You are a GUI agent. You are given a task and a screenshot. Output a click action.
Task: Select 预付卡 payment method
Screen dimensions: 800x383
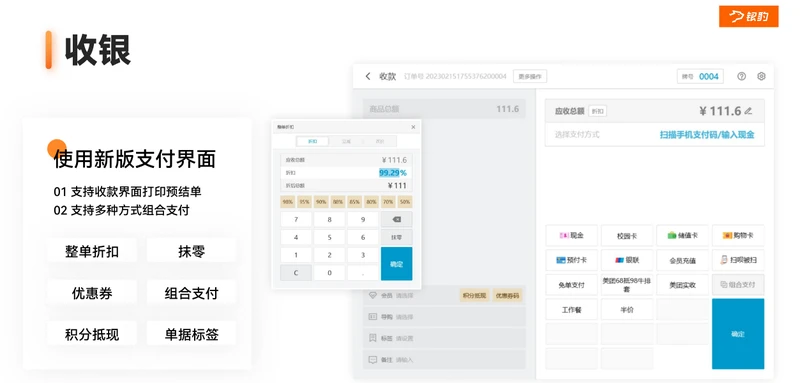[571, 260]
